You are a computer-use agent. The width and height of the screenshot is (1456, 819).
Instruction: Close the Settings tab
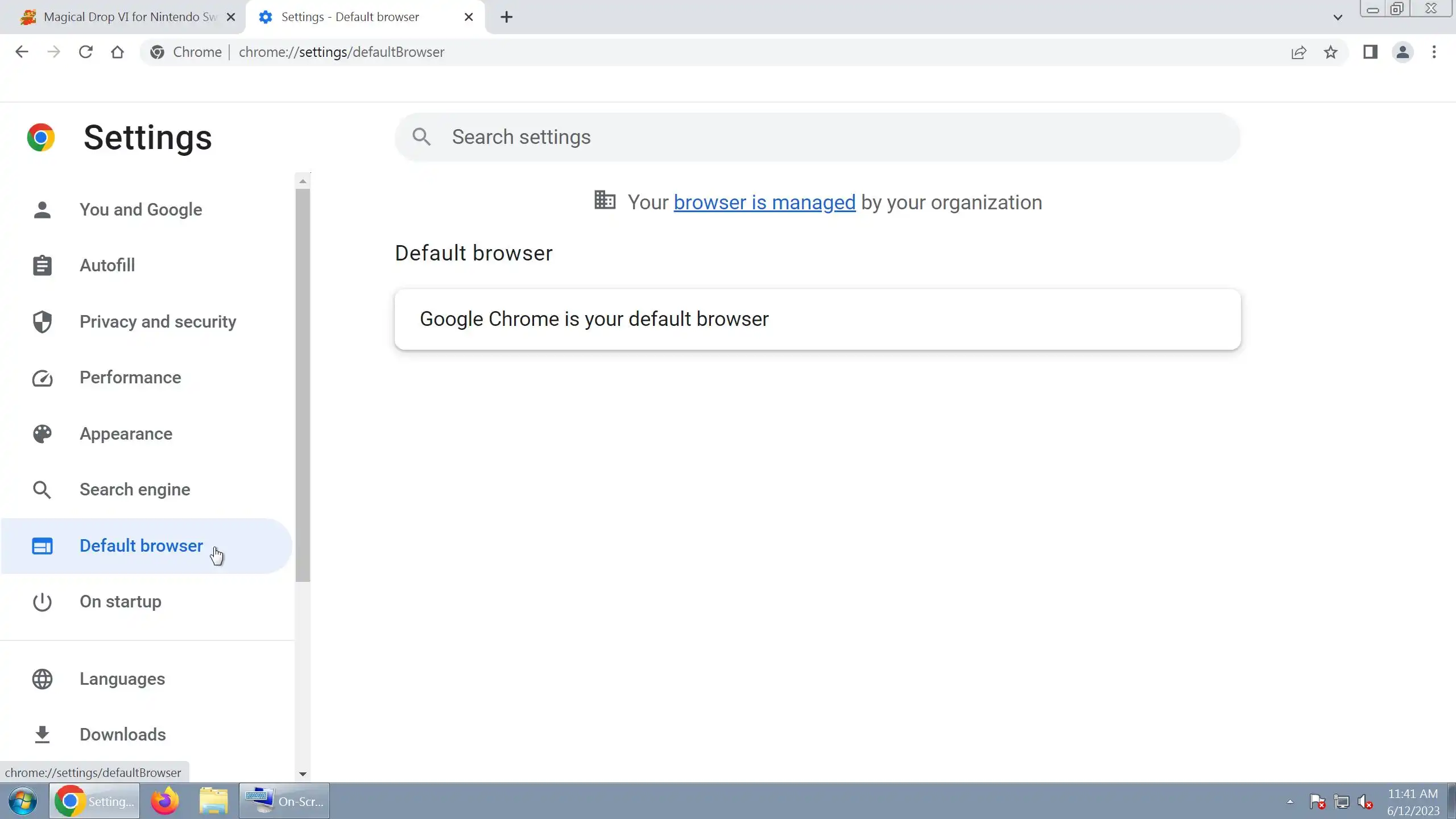469,17
